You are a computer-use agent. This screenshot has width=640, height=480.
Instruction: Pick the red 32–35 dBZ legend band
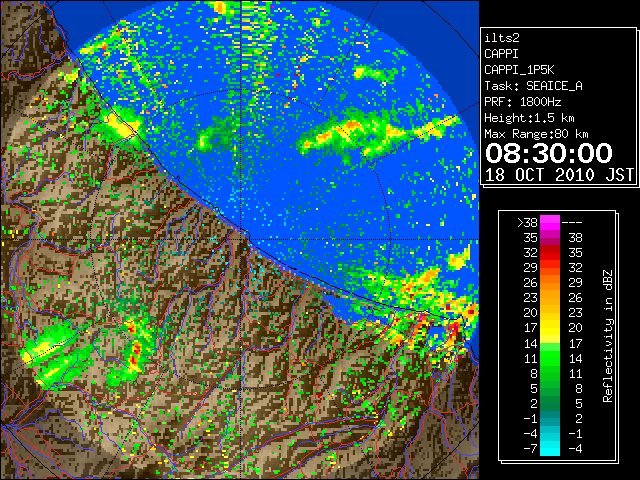click(550, 253)
